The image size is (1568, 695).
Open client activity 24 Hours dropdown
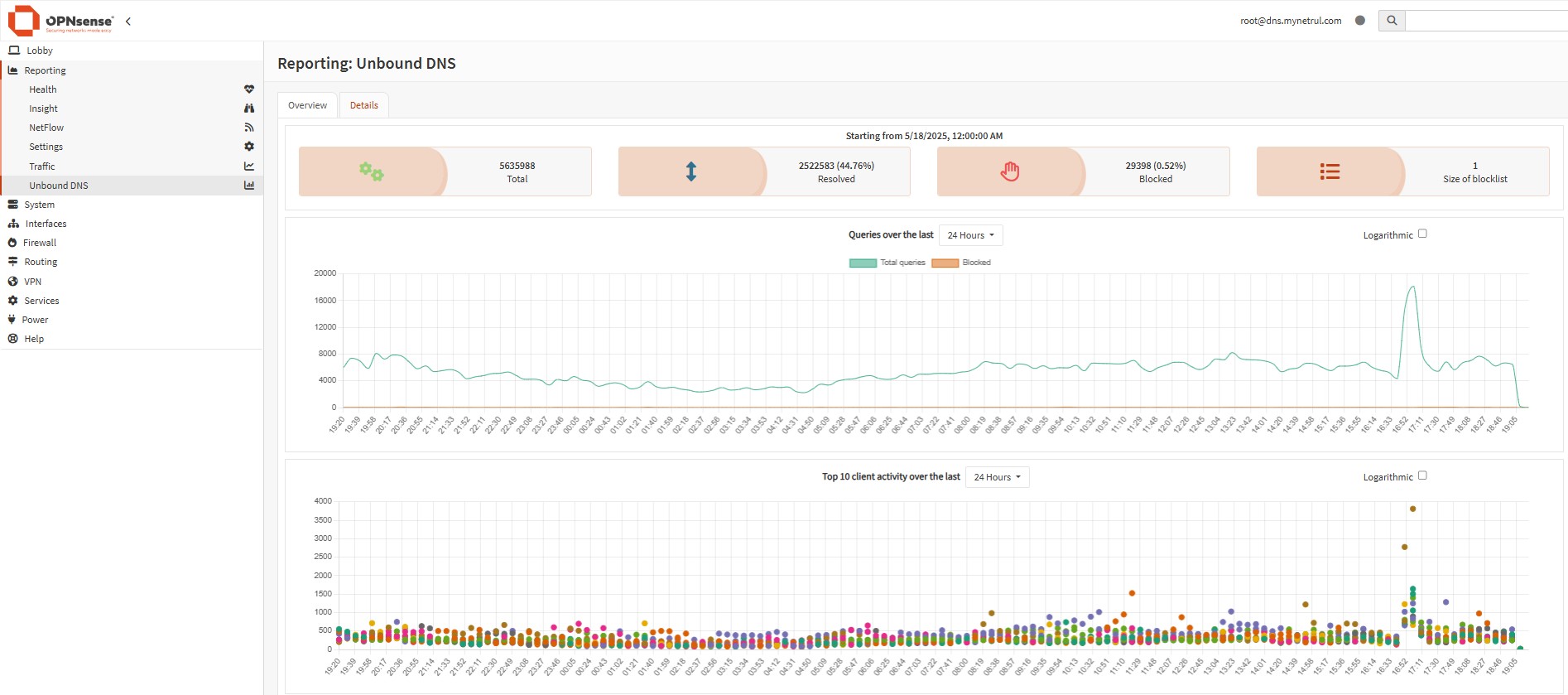[997, 477]
